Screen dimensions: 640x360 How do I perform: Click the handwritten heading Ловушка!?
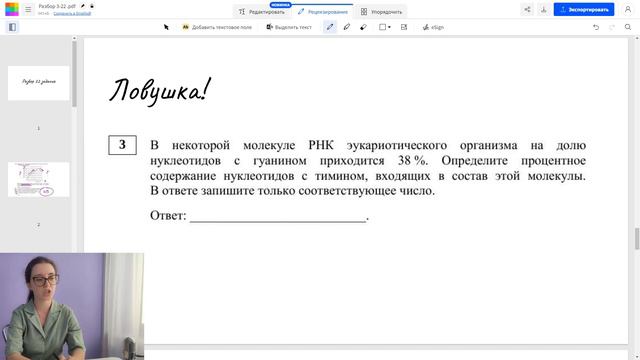point(160,91)
